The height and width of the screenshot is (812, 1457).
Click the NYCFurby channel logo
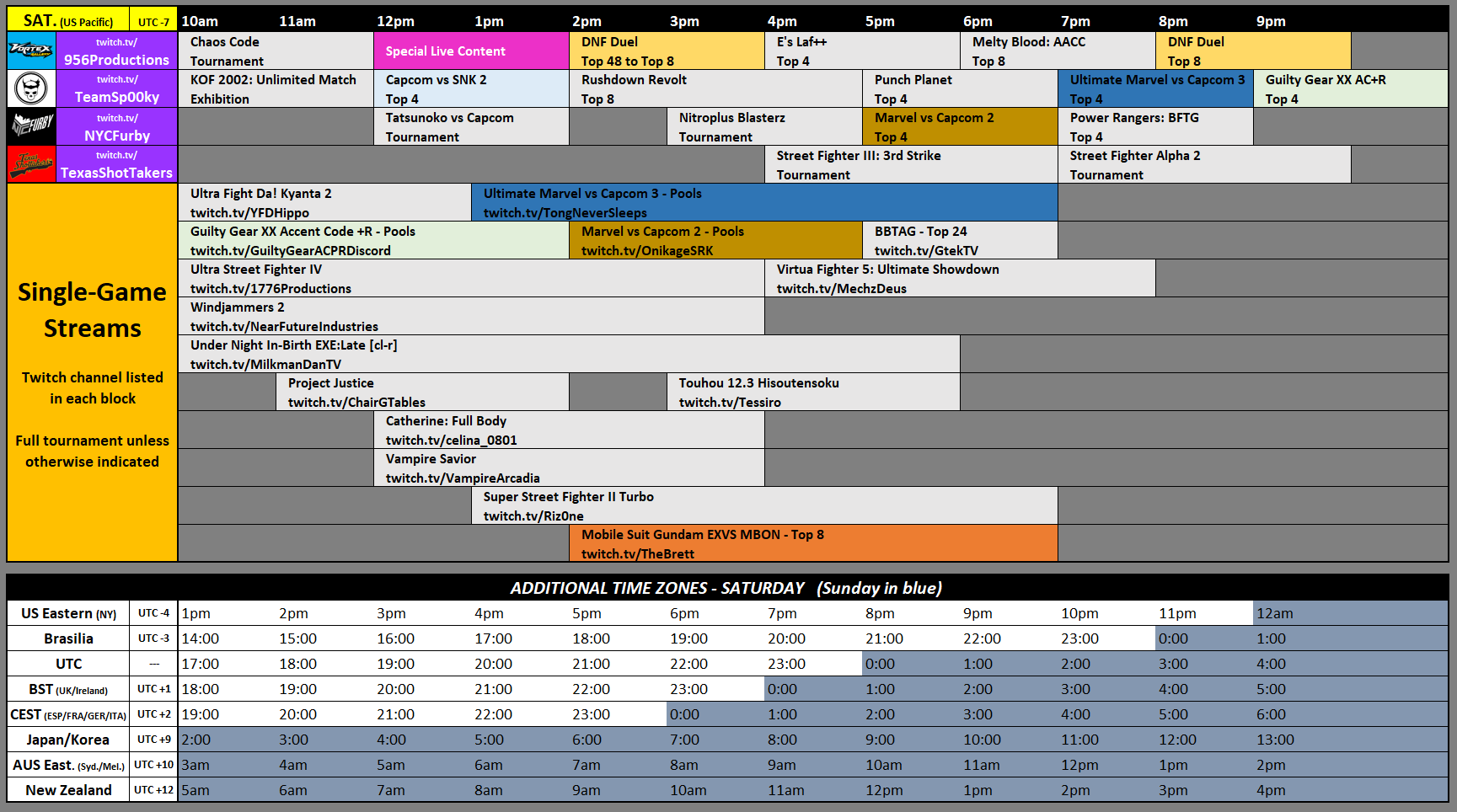(x=31, y=126)
